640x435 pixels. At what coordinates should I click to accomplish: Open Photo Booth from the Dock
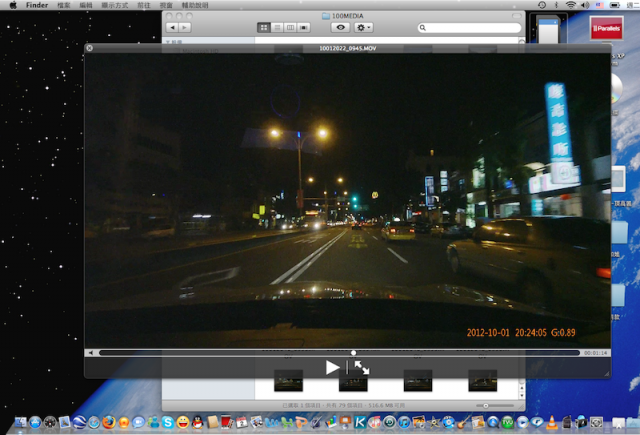click(227, 422)
